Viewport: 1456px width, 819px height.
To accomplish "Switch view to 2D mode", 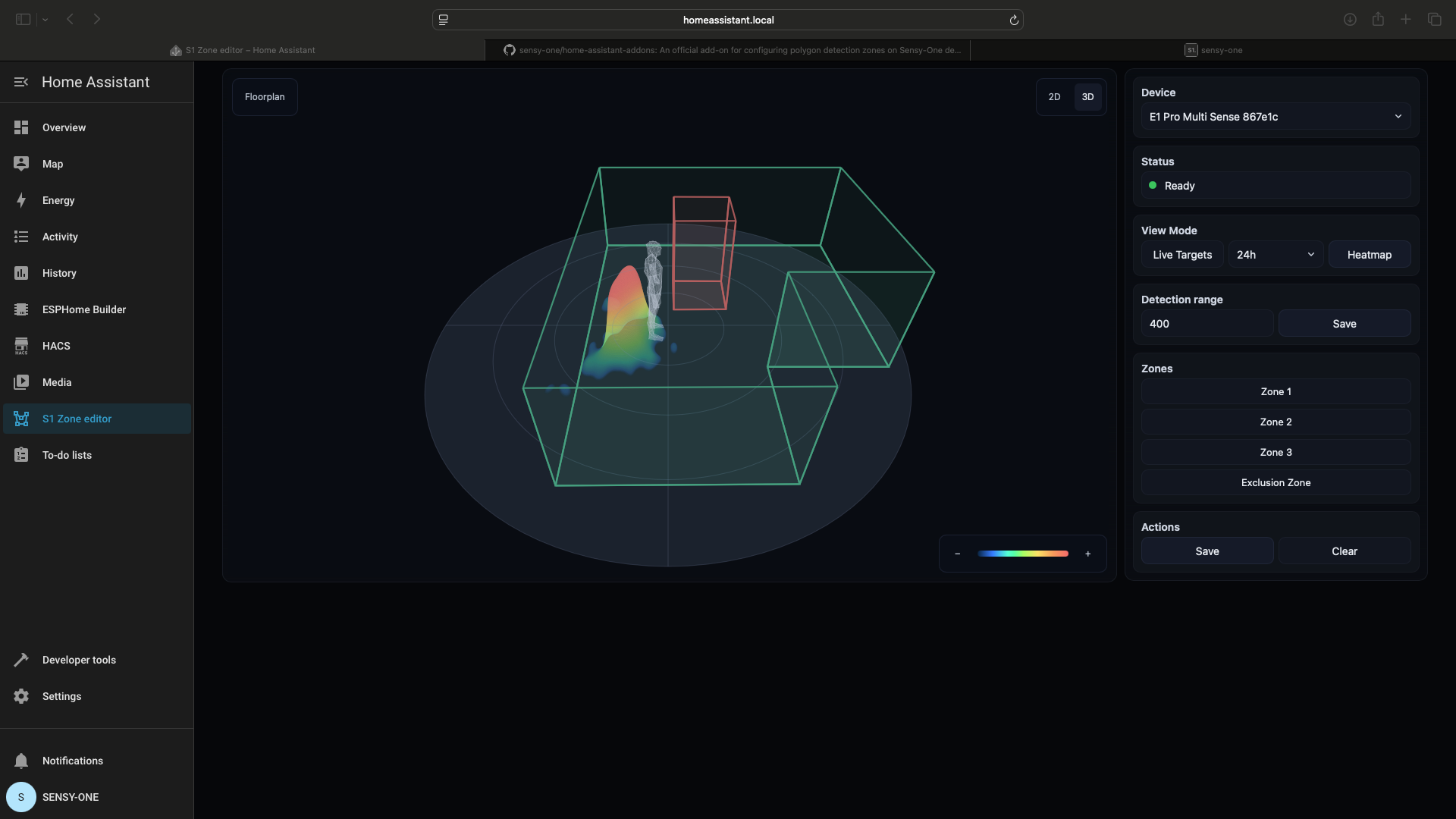I will click(1054, 97).
